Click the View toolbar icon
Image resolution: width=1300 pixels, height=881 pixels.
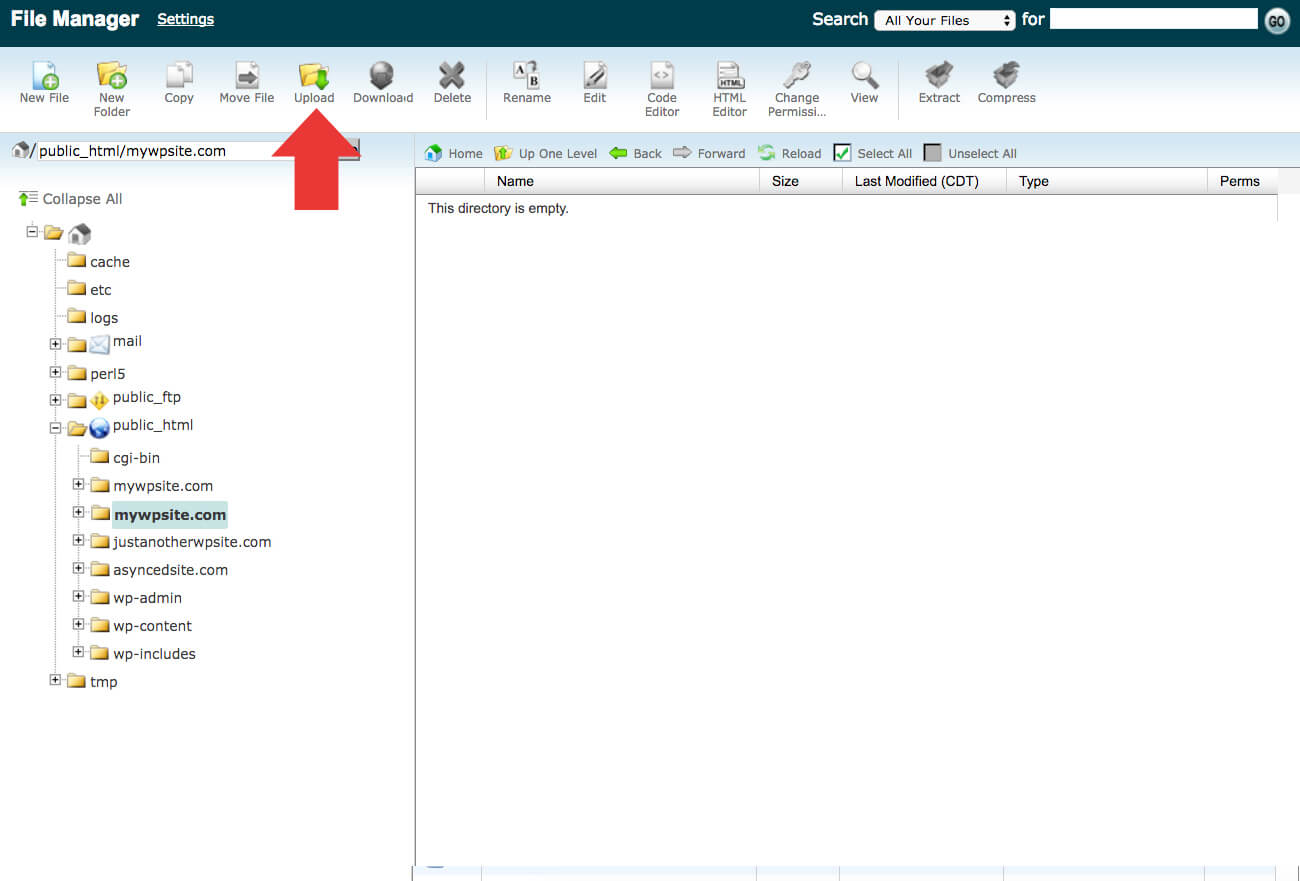point(864,82)
